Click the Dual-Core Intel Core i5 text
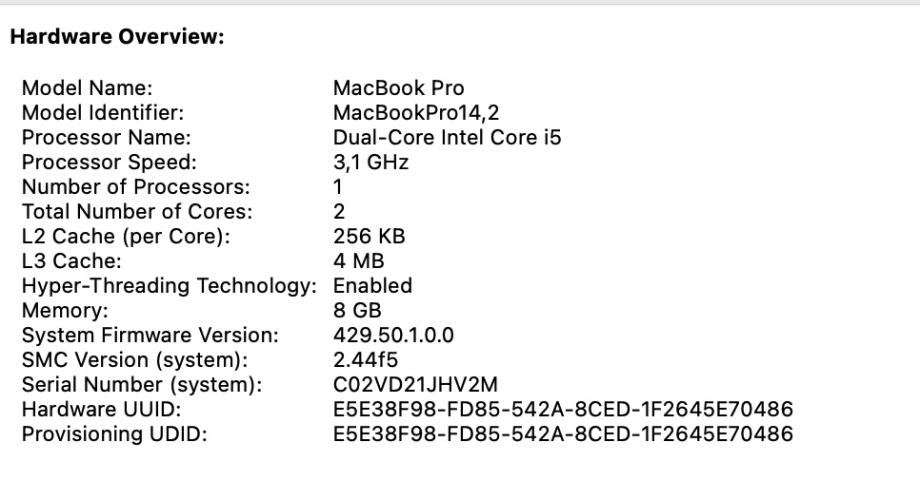Viewport: 920px width, 481px height. 446,137
